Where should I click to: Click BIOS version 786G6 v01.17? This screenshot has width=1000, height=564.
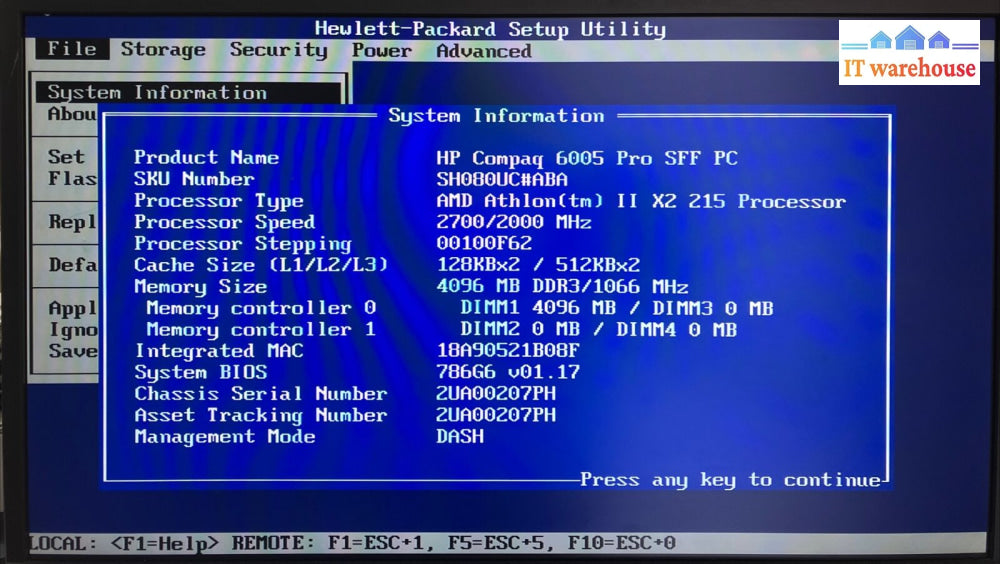pyautogui.click(x=508, y=372)
